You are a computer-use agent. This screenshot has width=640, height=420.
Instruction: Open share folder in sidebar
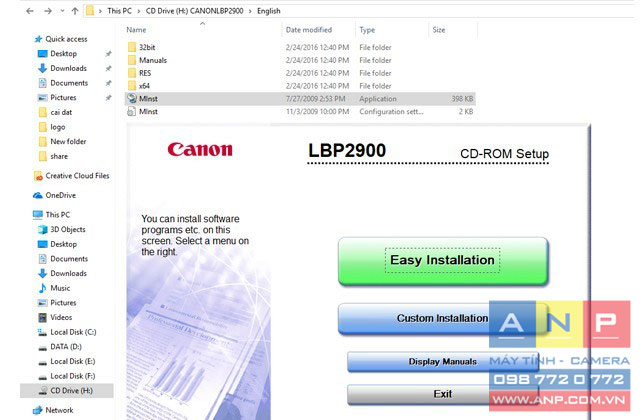[x=53, y=156]
